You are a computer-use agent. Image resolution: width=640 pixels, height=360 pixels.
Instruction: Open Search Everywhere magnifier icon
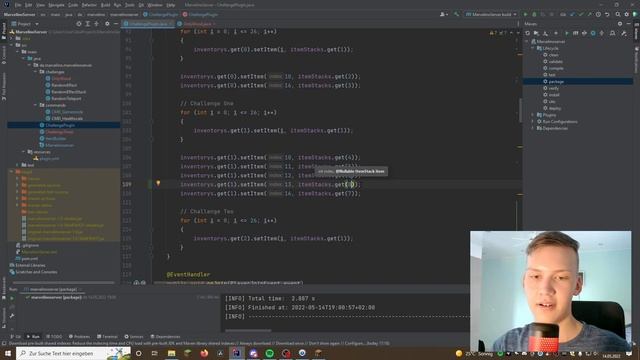[618, 14]
